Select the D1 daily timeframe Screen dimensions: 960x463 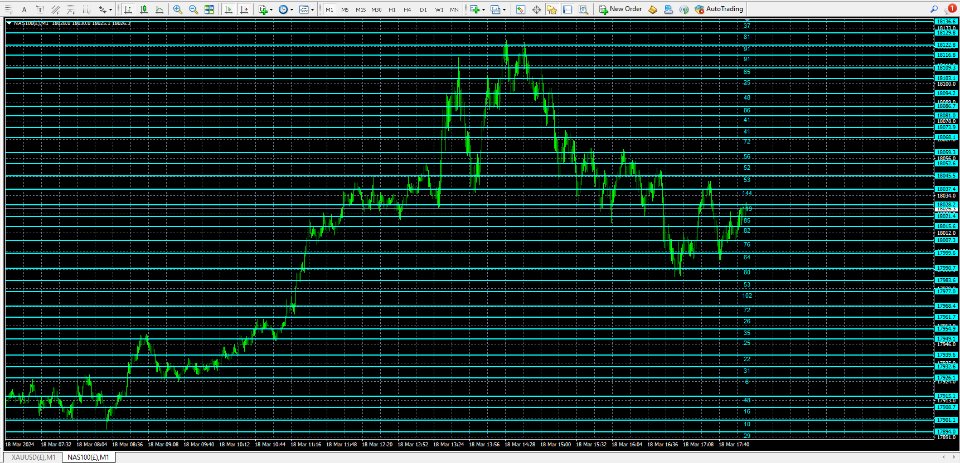point(423,10)
